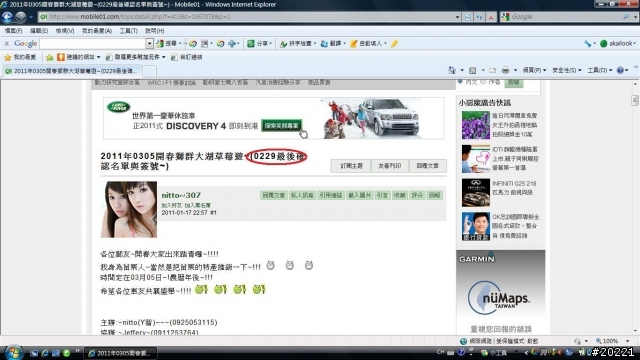
Task: Open the Favorites star button
Action: [x=20, y=57]
